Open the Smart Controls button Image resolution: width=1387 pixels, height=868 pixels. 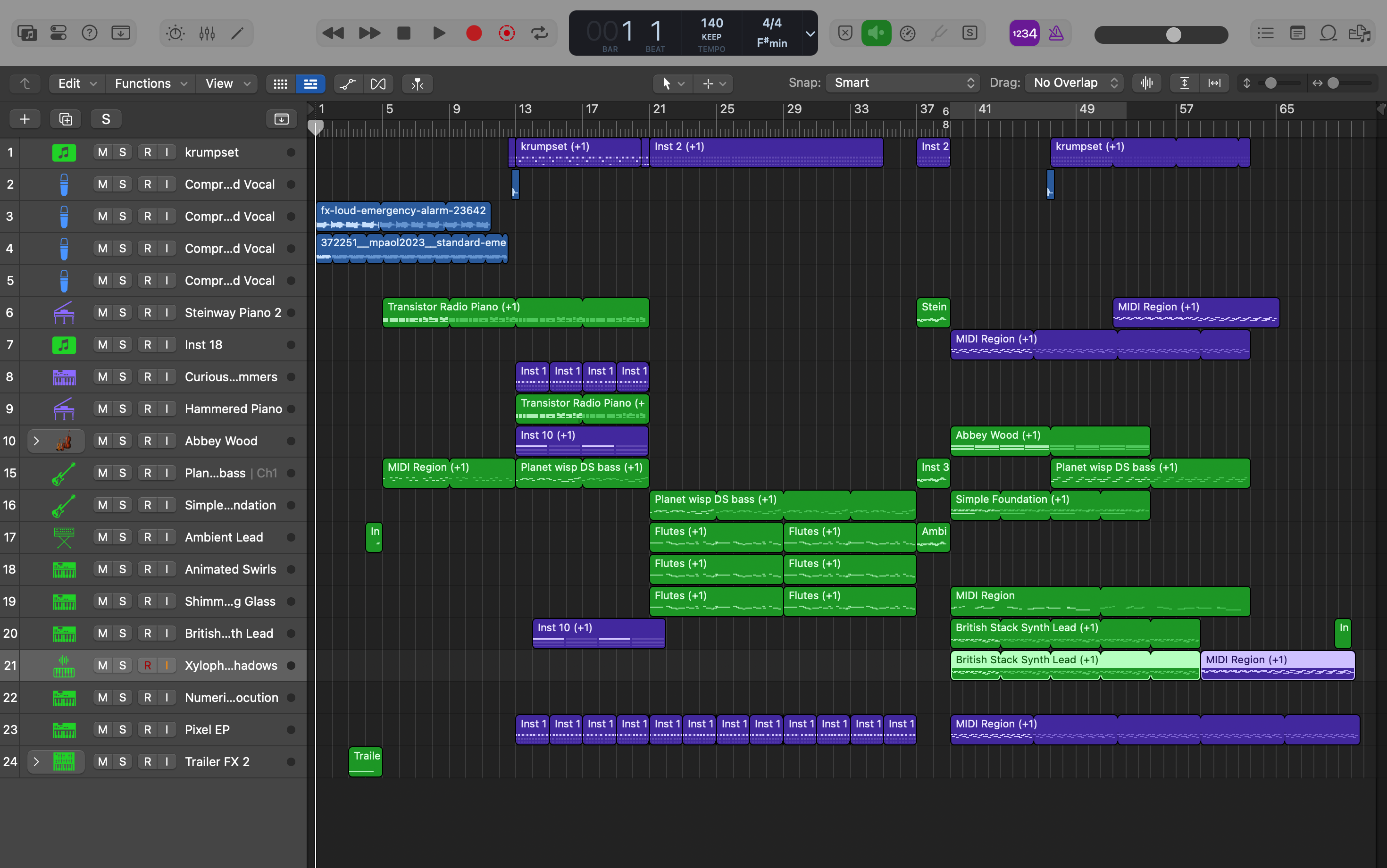click(175, 33)
